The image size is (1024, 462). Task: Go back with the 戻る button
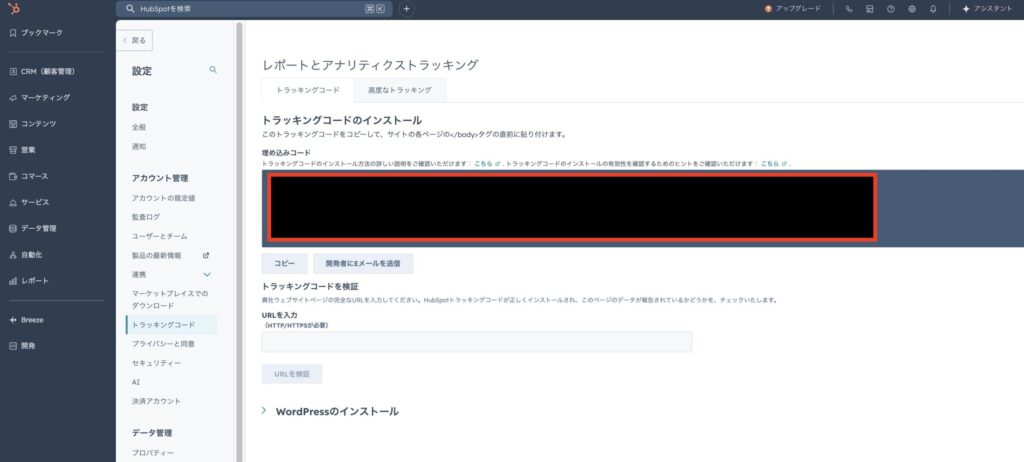(x=135, y=41)
